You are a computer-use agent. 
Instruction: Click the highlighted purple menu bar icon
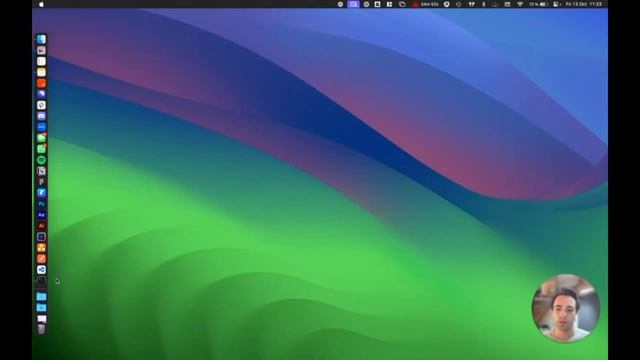point(353,4)
